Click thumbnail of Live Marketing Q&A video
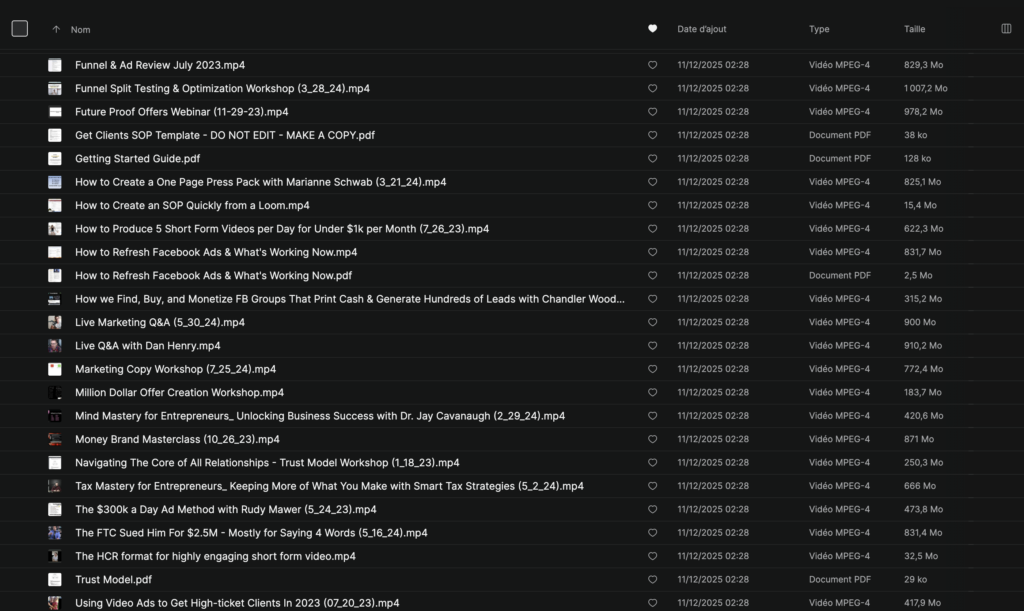This screenshot has width=1024, height=611. pyautogui.click(x=55, y=322)
